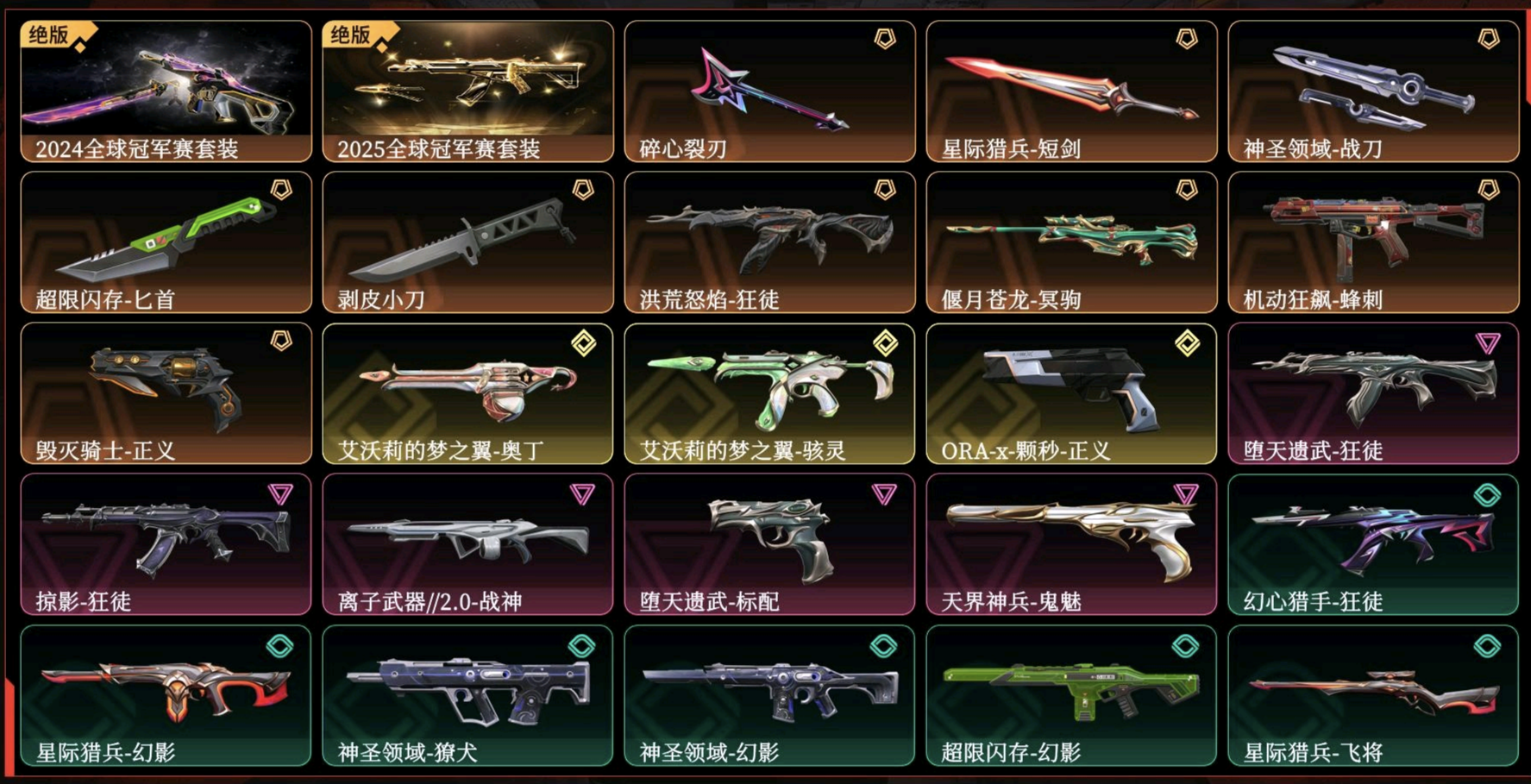Image resolution: width=1531 pixels, height=784 pixels.
Task: Click the tier icon on 星际猎兵-短剑
Action: tap(1187, 39)
